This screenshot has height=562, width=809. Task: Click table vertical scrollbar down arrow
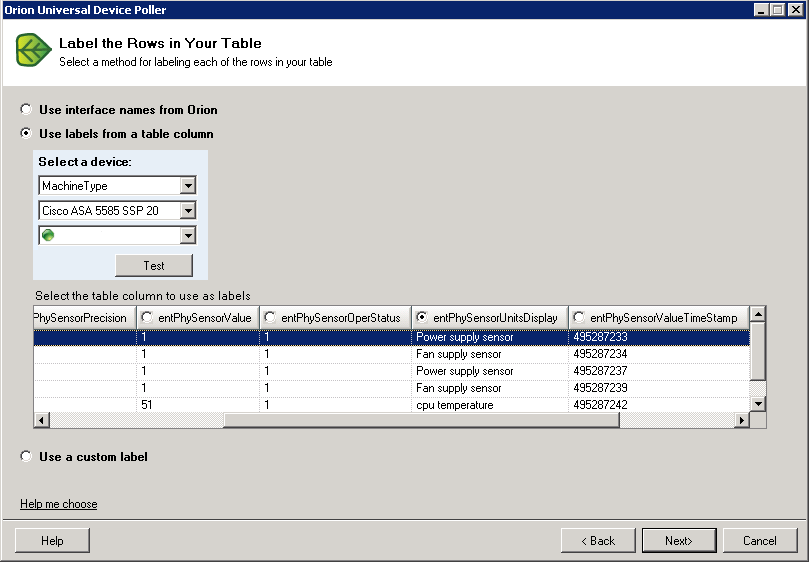(x=758, y=404)
